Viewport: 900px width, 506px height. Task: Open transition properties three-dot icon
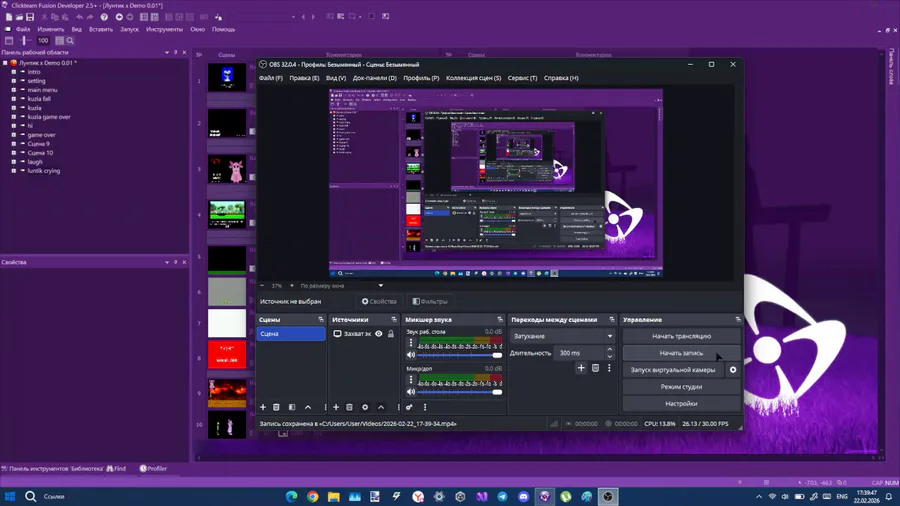(x=609, y=368)
